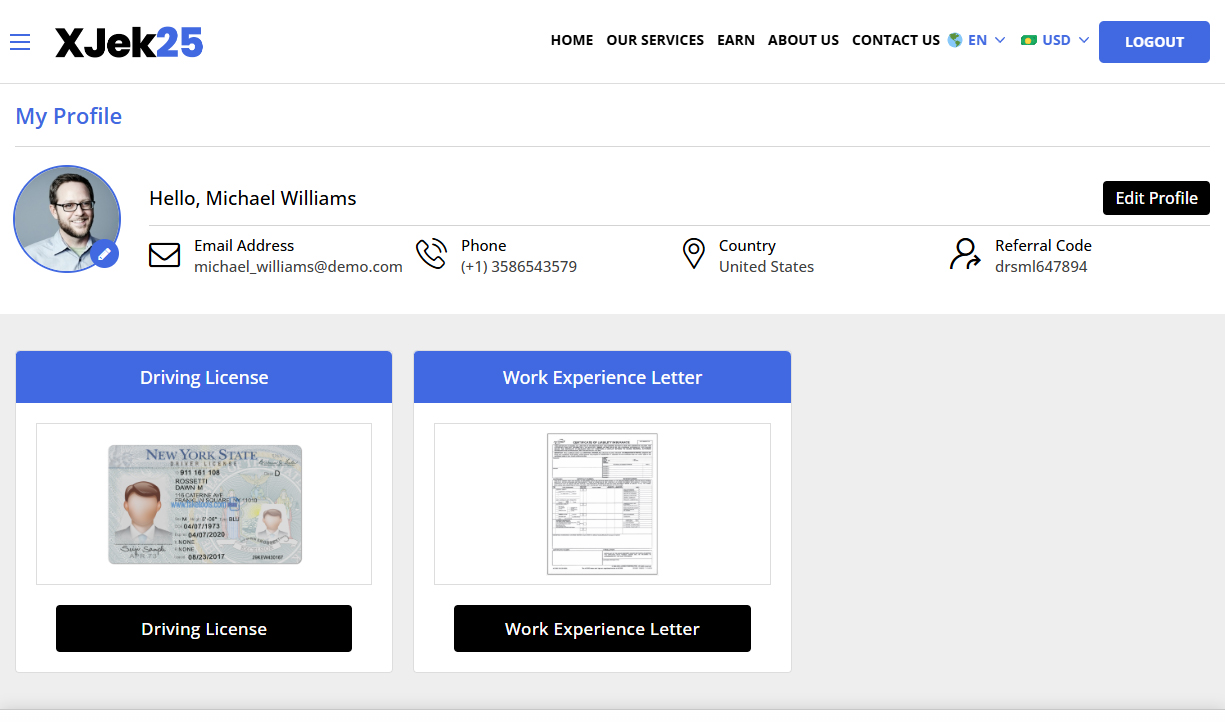The width and height of the screenshot is (1225, 722).
Task: Open the EARN page from the navbar
Action: [x=736, y=40]
